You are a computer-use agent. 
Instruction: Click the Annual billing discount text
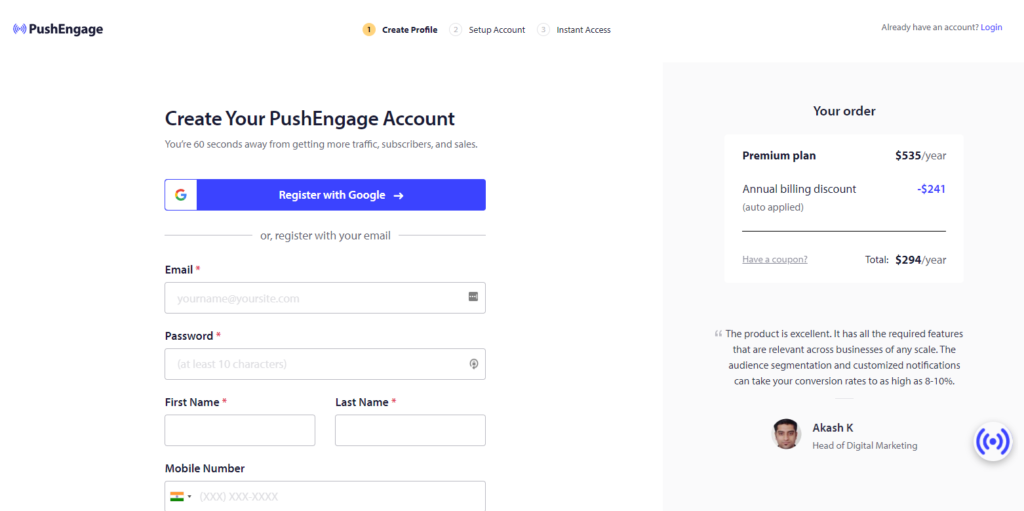pos(799,190)
